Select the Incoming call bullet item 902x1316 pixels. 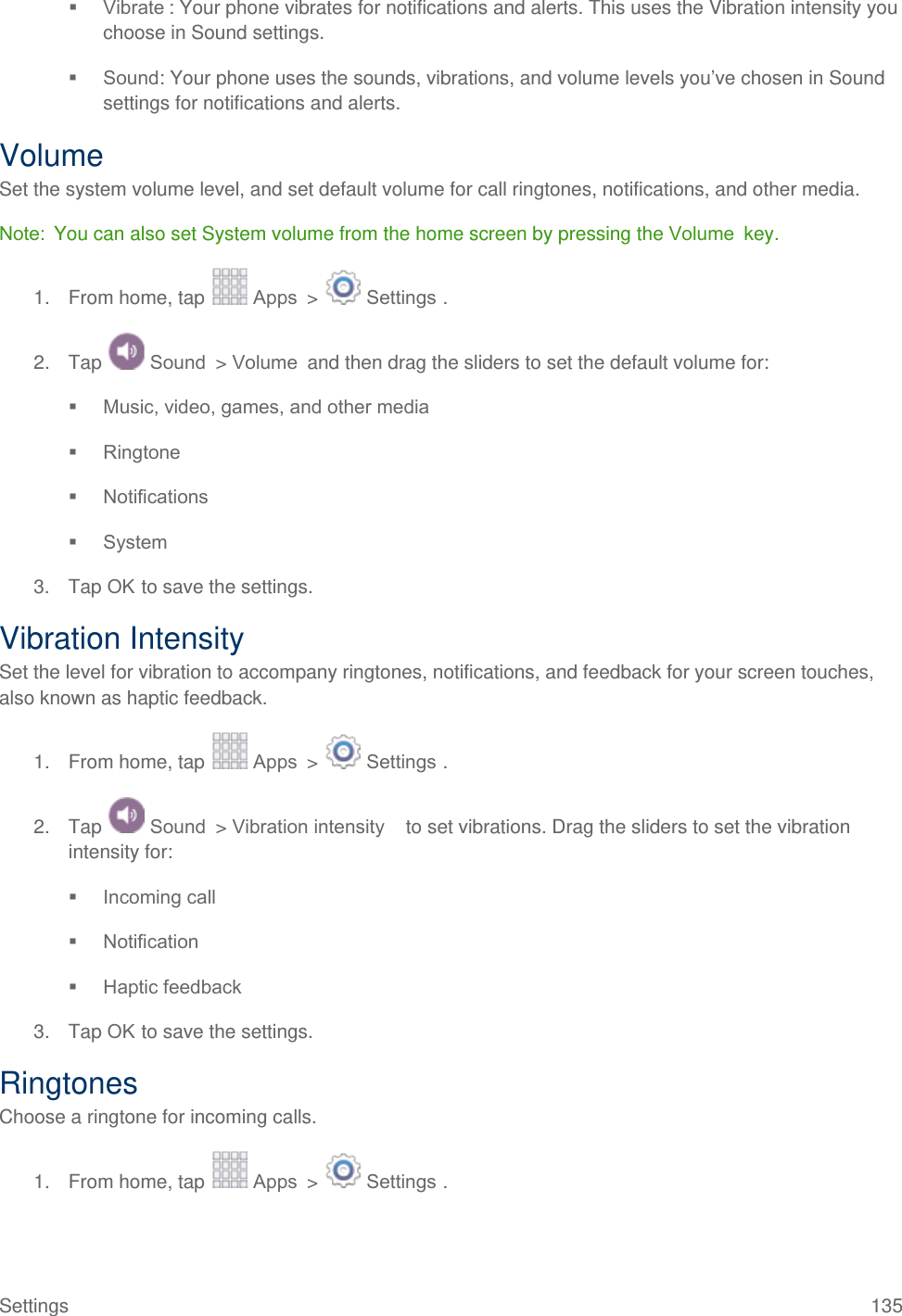coord(159,897)
